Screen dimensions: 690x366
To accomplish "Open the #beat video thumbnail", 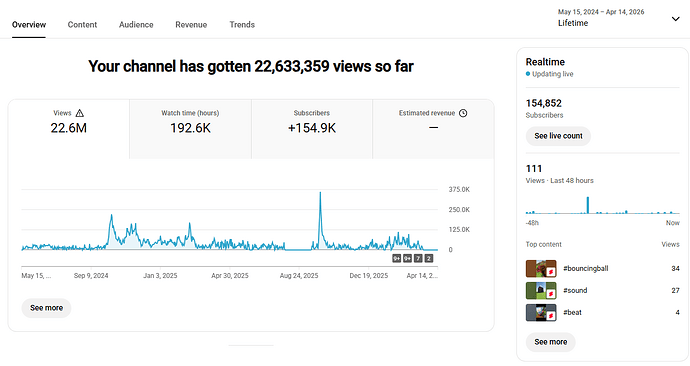I will click(541, 312).
